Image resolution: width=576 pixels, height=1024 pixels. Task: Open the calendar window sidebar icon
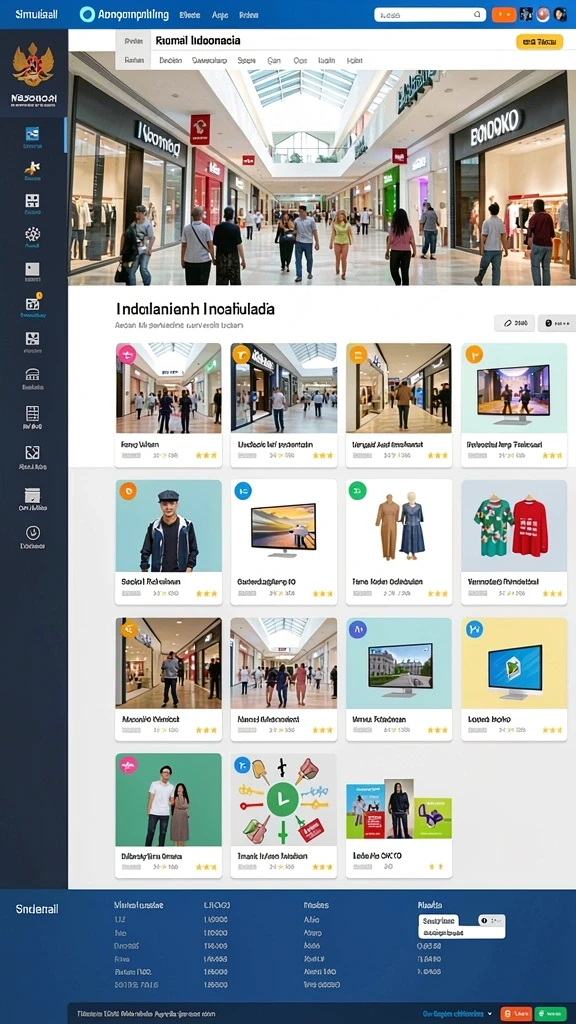[x=32, y=495]
